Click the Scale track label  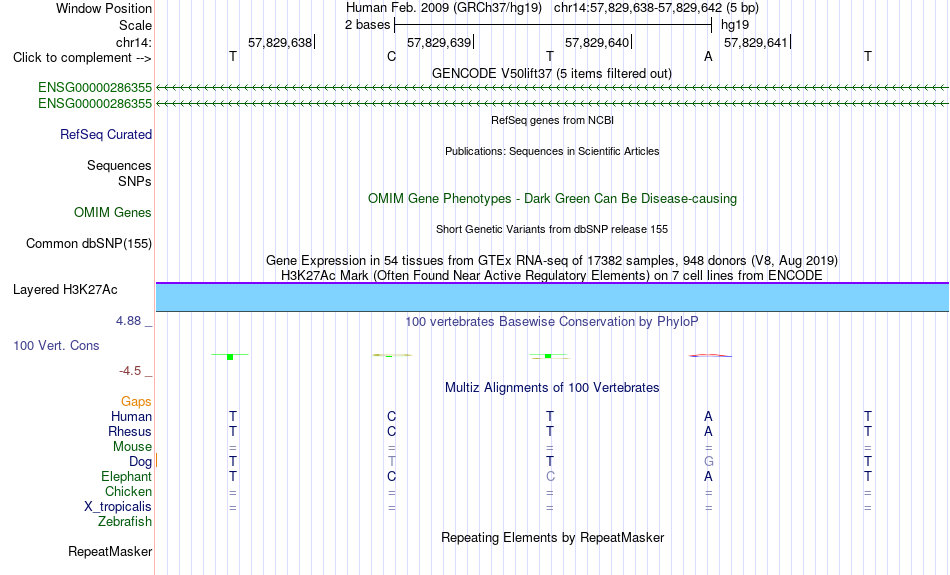(x=135, y=25)
